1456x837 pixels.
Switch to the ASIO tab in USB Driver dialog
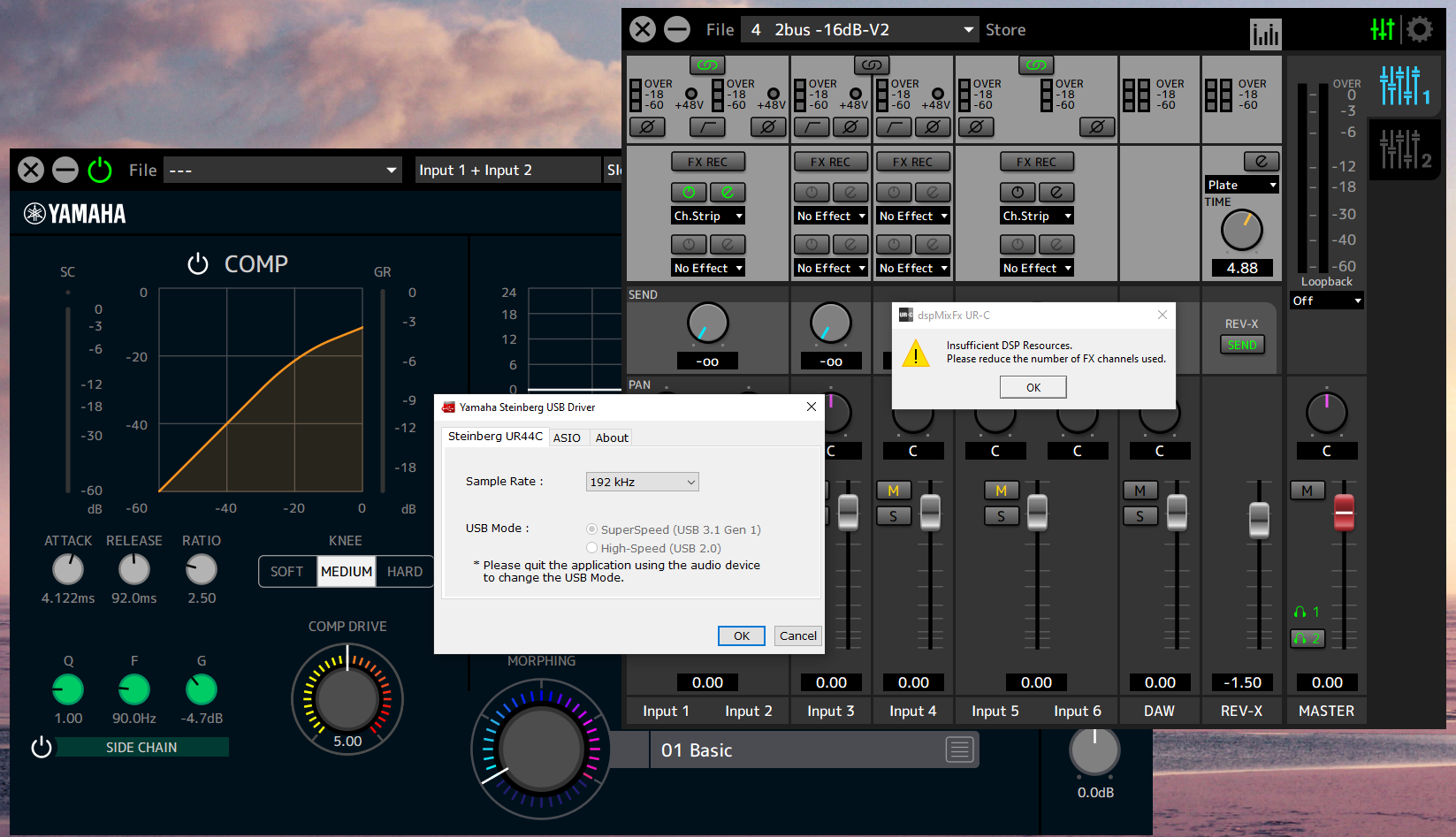(567, 438)
